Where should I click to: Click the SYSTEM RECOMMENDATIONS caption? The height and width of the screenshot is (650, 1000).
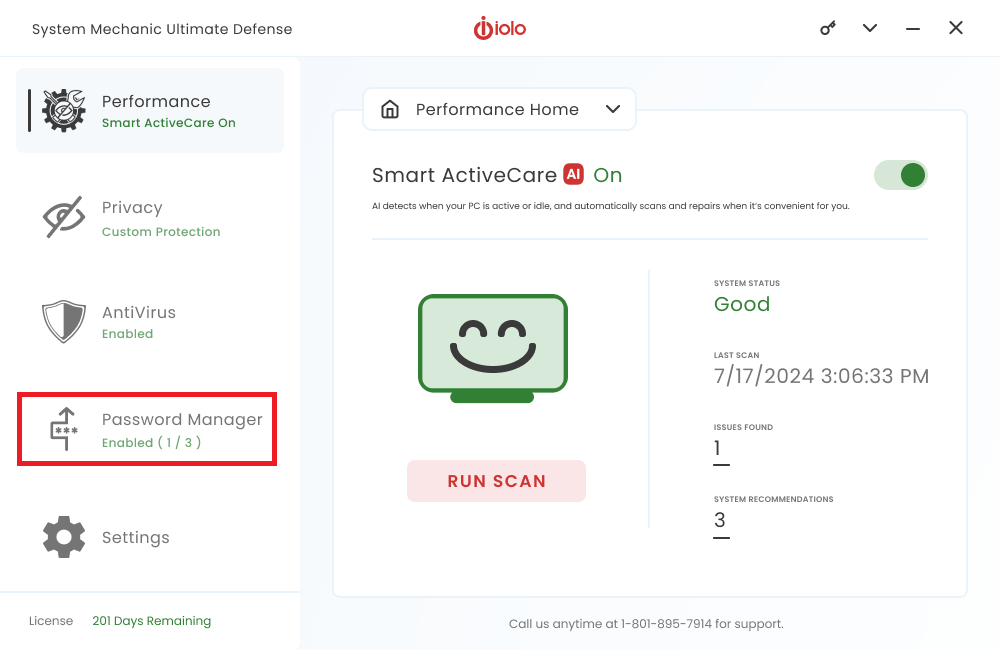click(x=774, y=499)
